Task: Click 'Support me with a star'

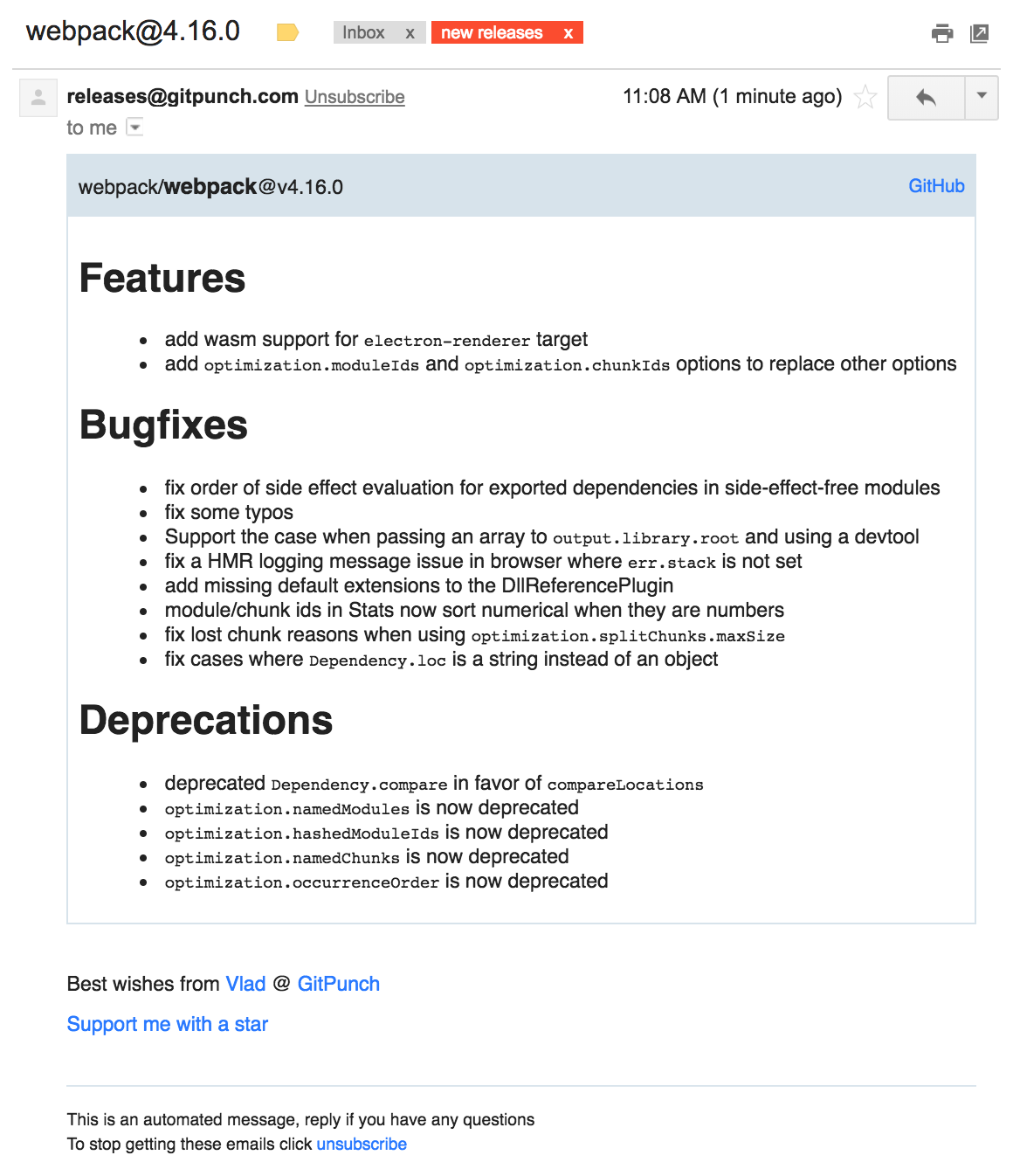Action: 168,1024
